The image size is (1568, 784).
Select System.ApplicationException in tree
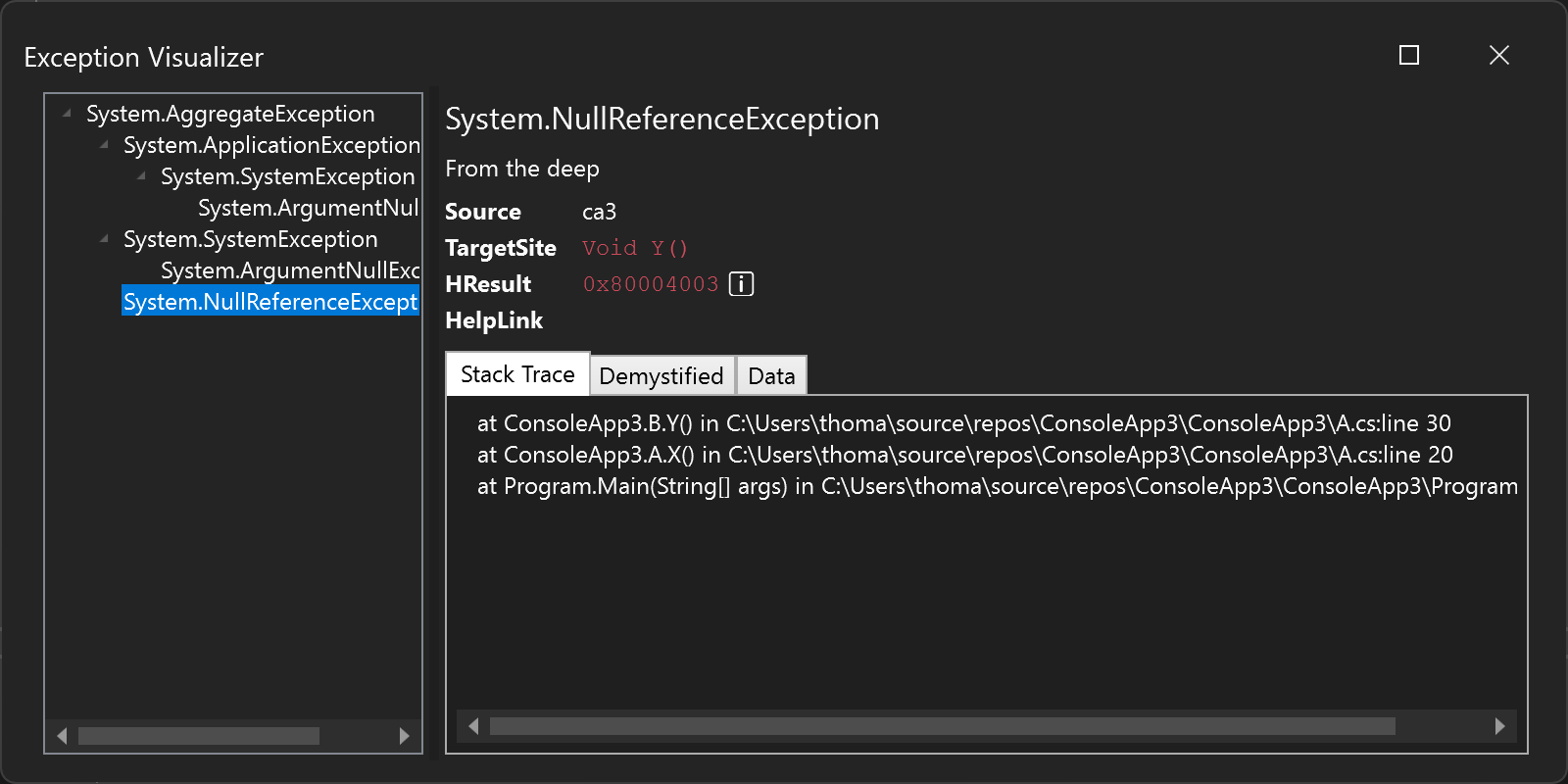[271, 145]
